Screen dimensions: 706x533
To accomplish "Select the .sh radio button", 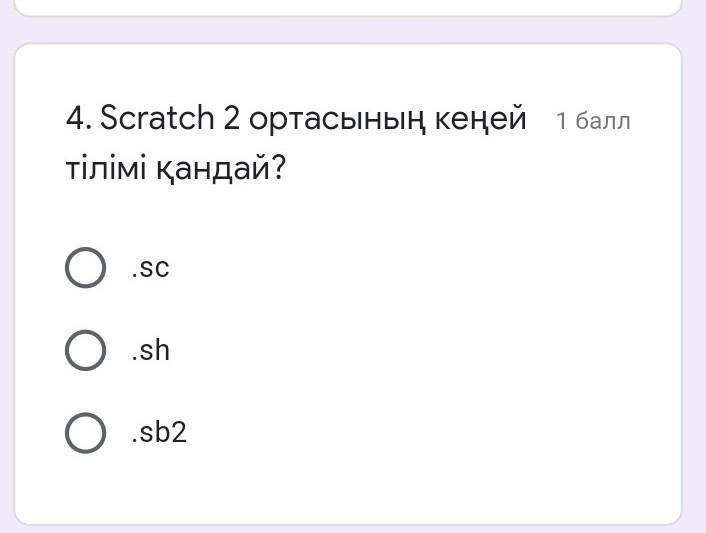I will (85, 351).
